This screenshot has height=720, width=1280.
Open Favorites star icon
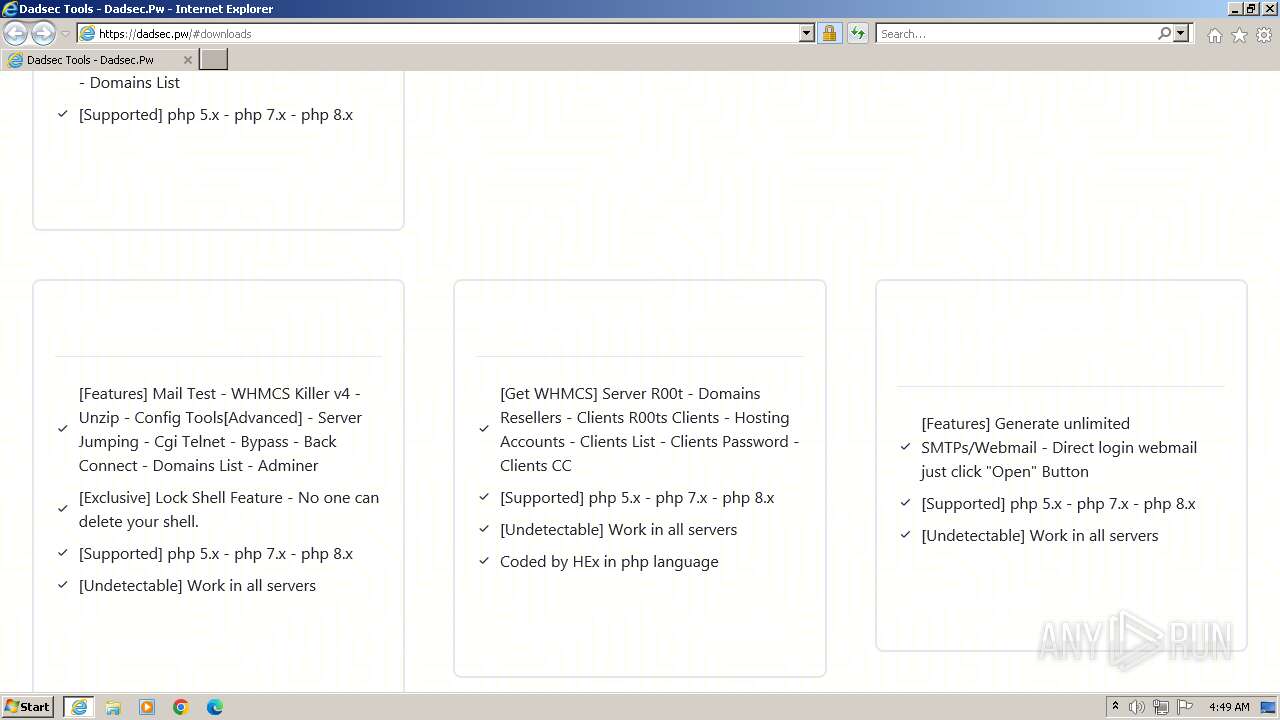click(1239, 35)
